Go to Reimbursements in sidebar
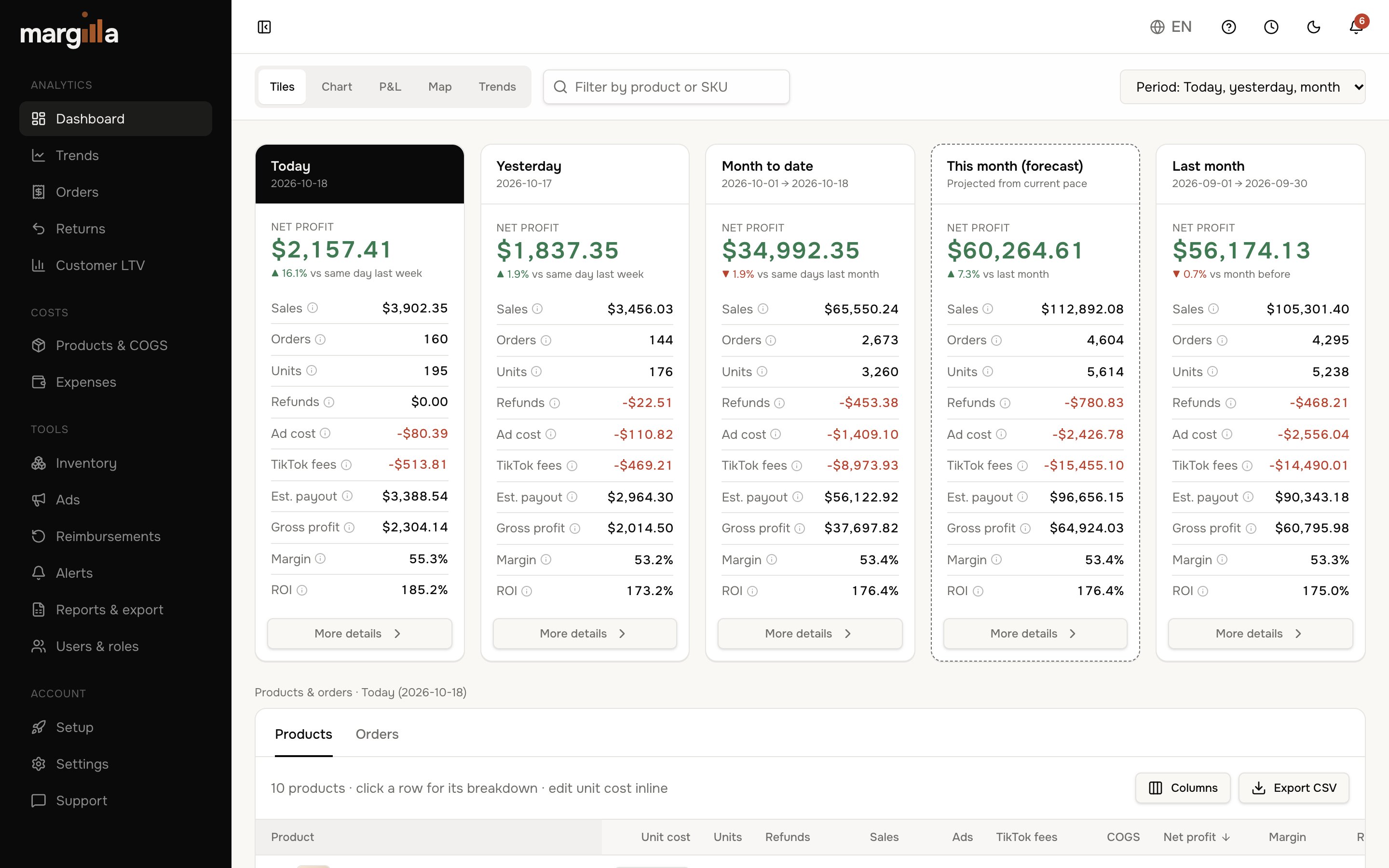Viewport: 1389px width, 868px height. (x=115, y=536)
